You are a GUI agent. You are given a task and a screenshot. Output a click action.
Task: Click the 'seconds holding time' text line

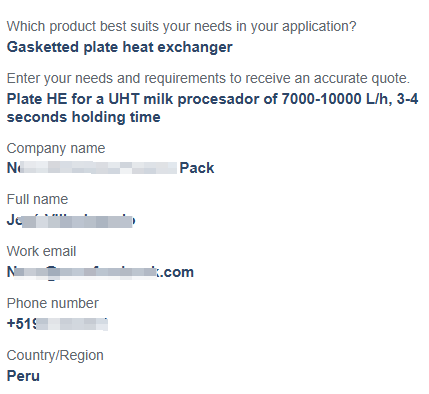[x=83, y=117]
